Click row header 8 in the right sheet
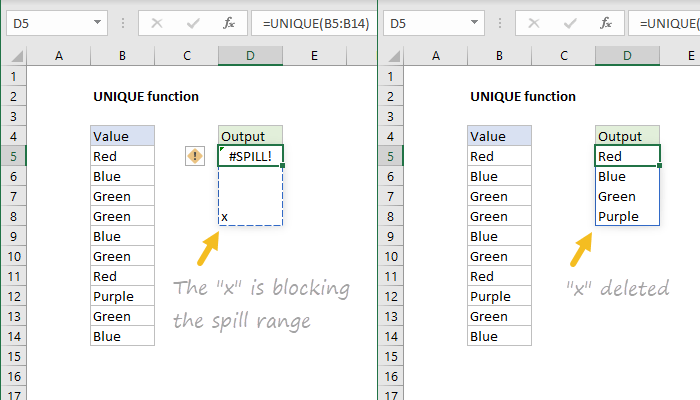 point(391,216)
